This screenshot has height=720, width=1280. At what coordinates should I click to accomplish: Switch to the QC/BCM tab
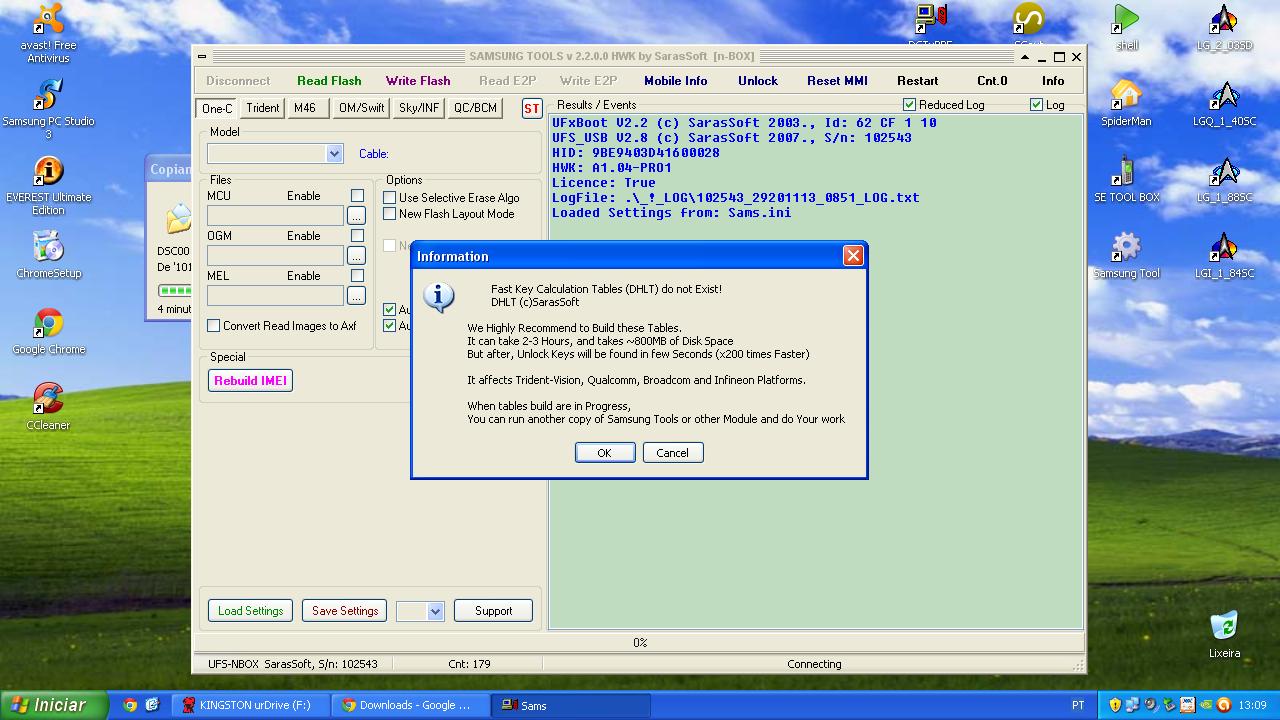click(475, 108)
